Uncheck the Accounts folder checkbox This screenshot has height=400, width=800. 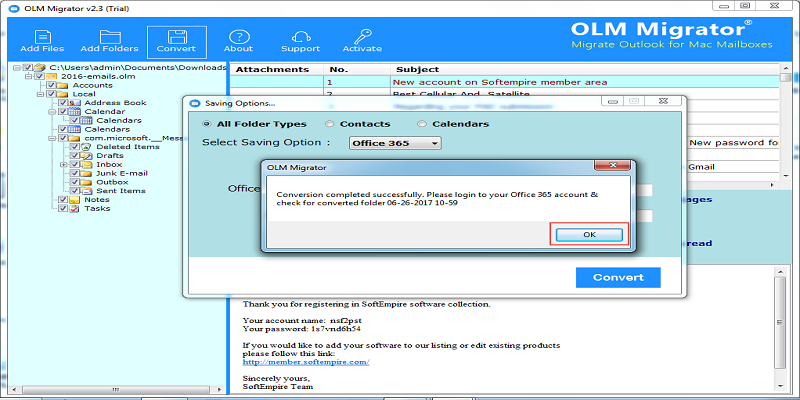(x=51, y=85)
